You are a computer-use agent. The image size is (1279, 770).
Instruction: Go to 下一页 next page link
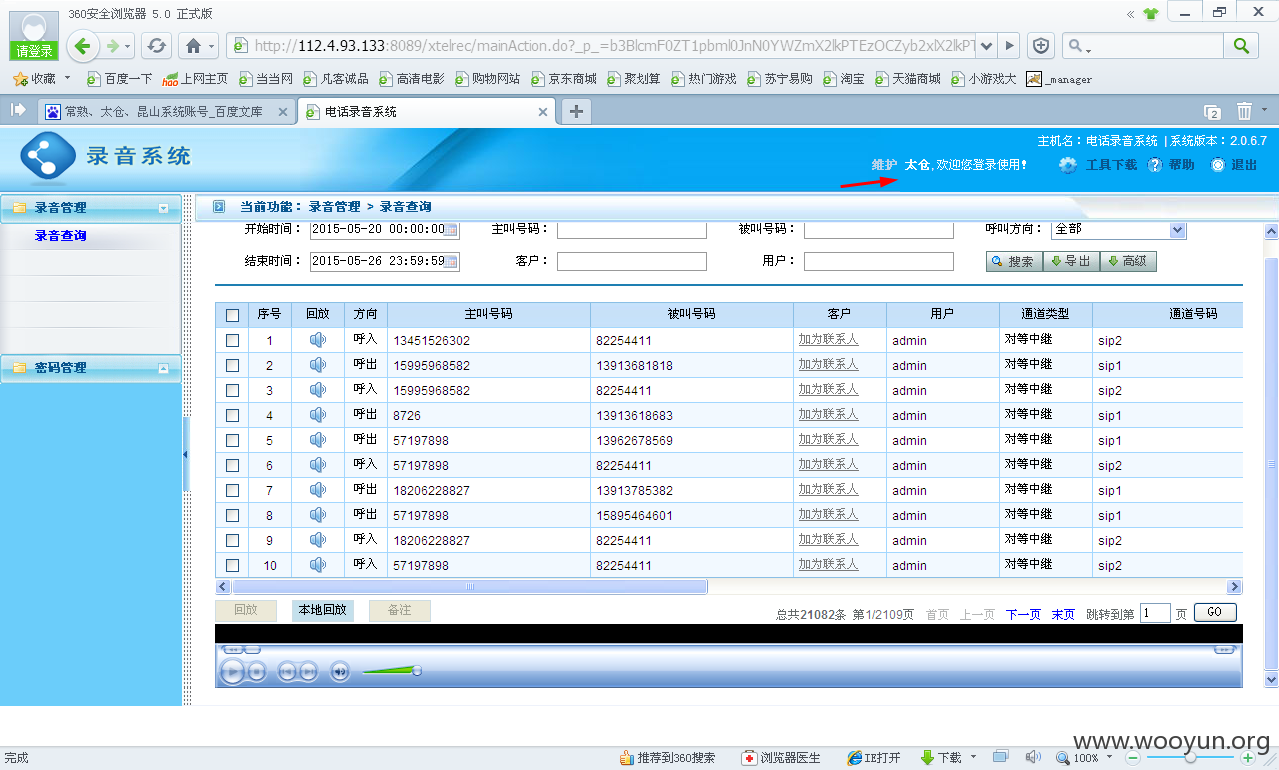[1023, 615]
